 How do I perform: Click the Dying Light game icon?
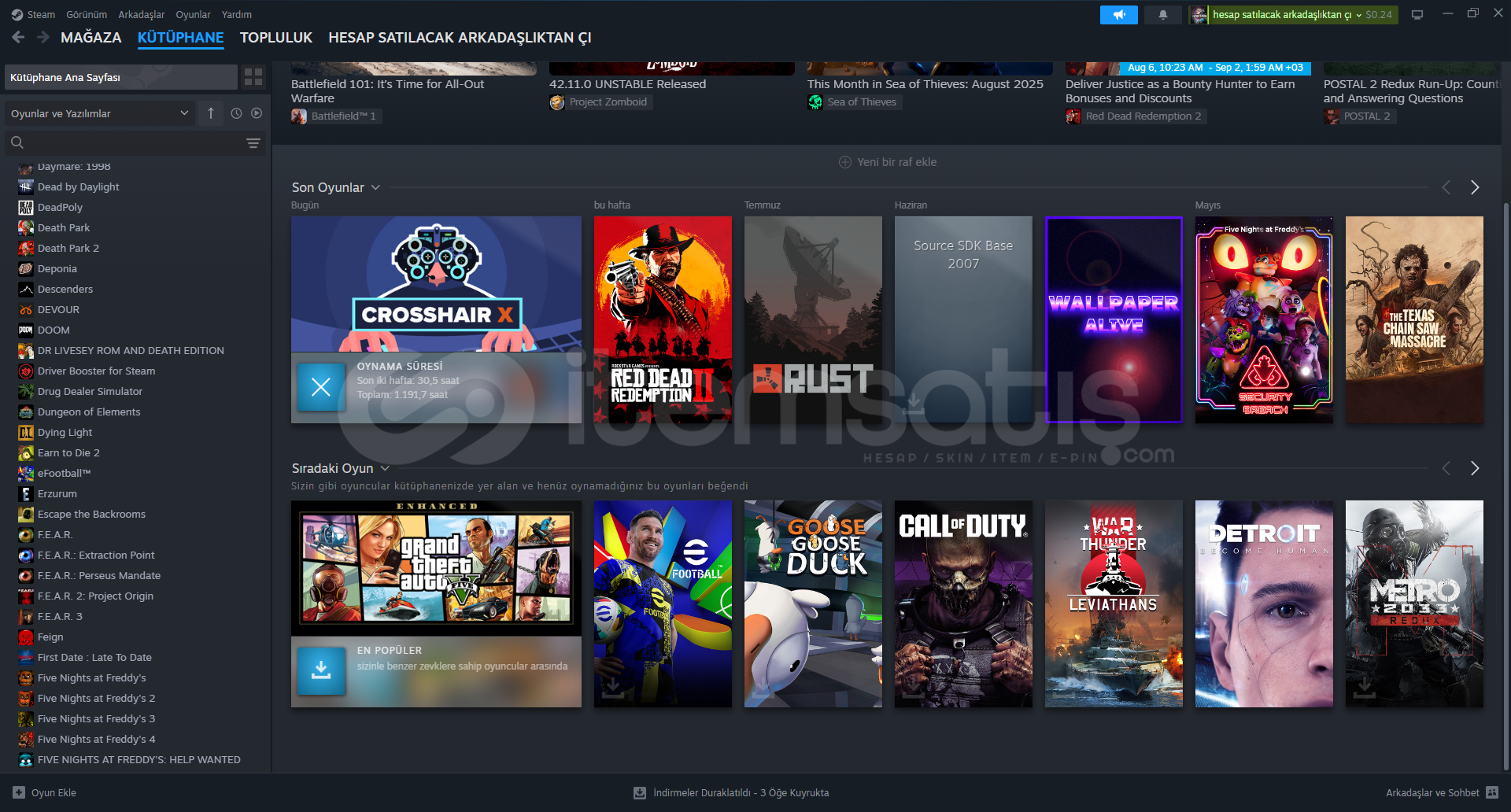(26, 433)
